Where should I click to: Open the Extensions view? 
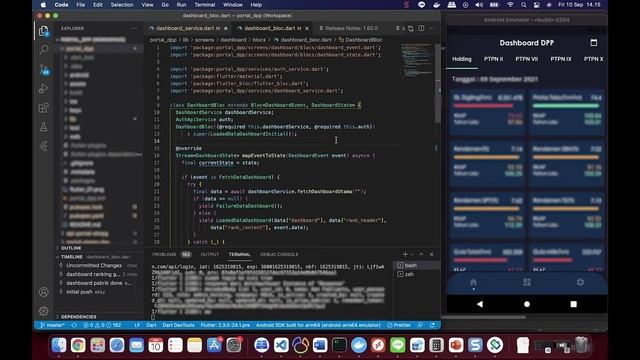tap(43, 108)
